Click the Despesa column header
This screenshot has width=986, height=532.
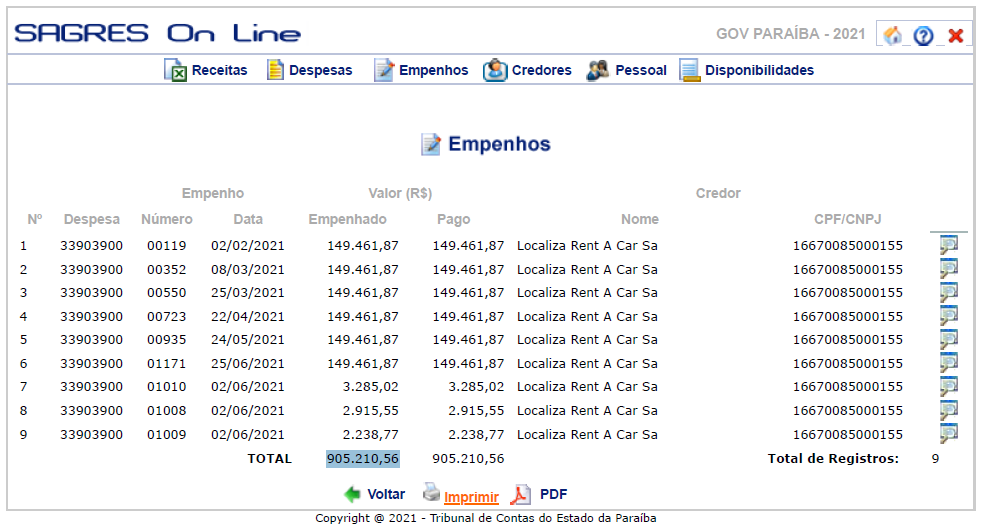92,219
